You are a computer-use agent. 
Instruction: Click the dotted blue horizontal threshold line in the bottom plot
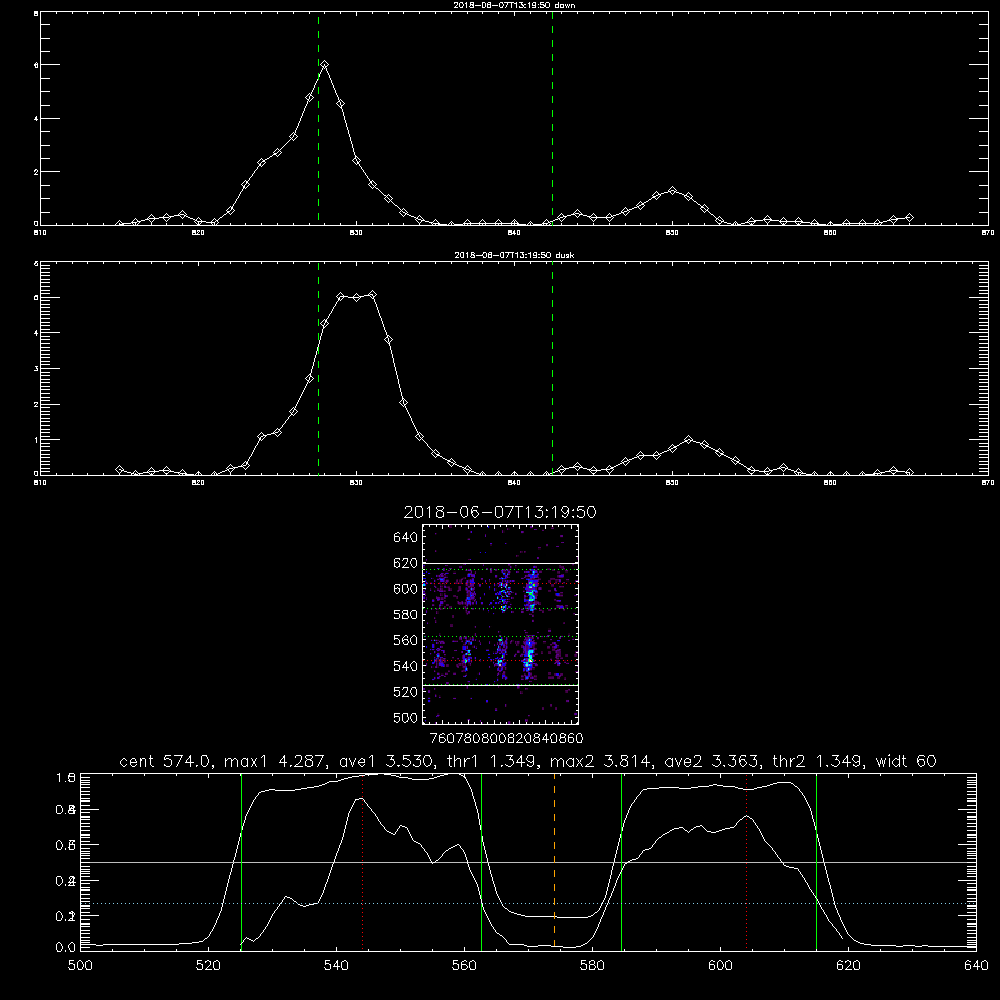coord(528,904)
